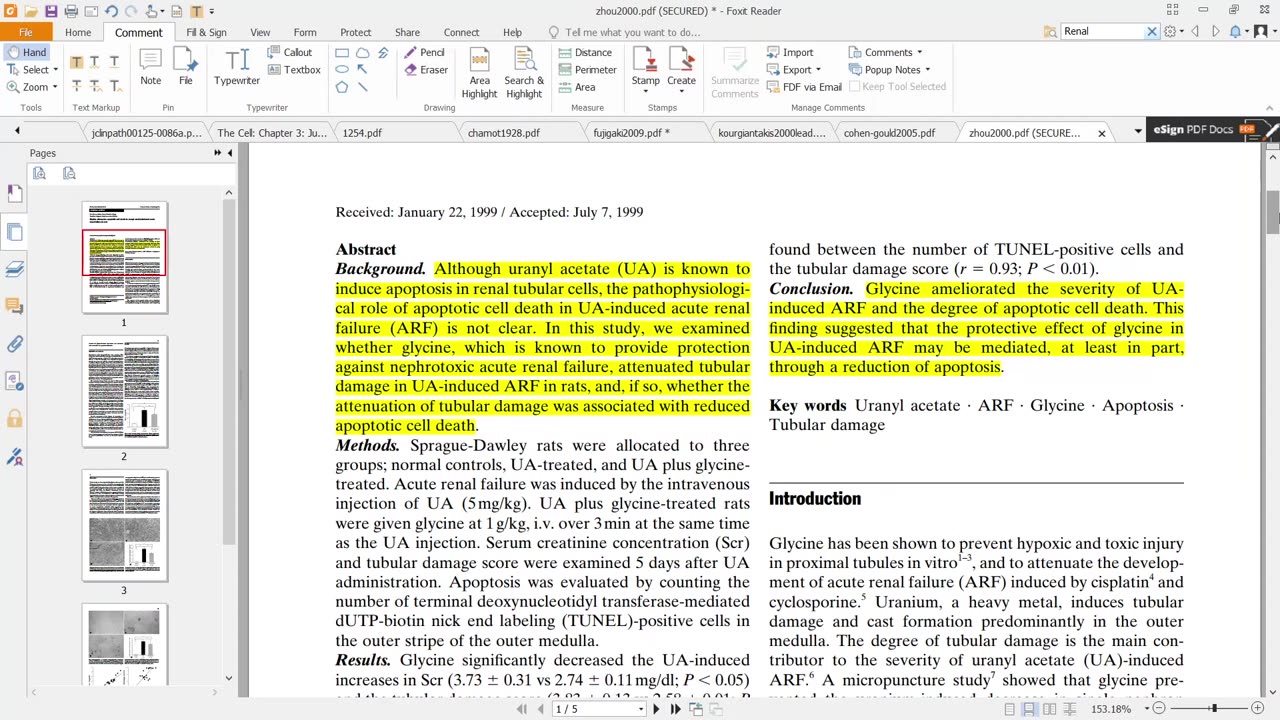This screenshot has width=1280, height=720.
Task: Activate the Typewriter tool
Action: point(237,66)
